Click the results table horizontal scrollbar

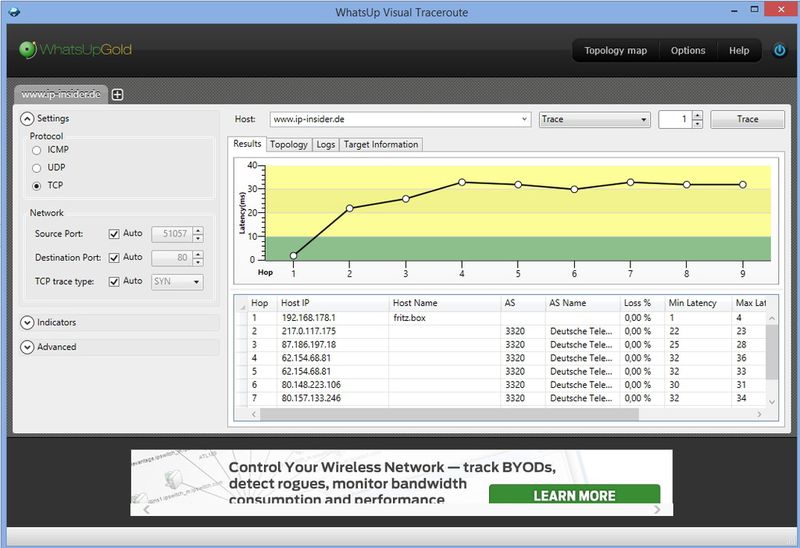tap(449, 414)
